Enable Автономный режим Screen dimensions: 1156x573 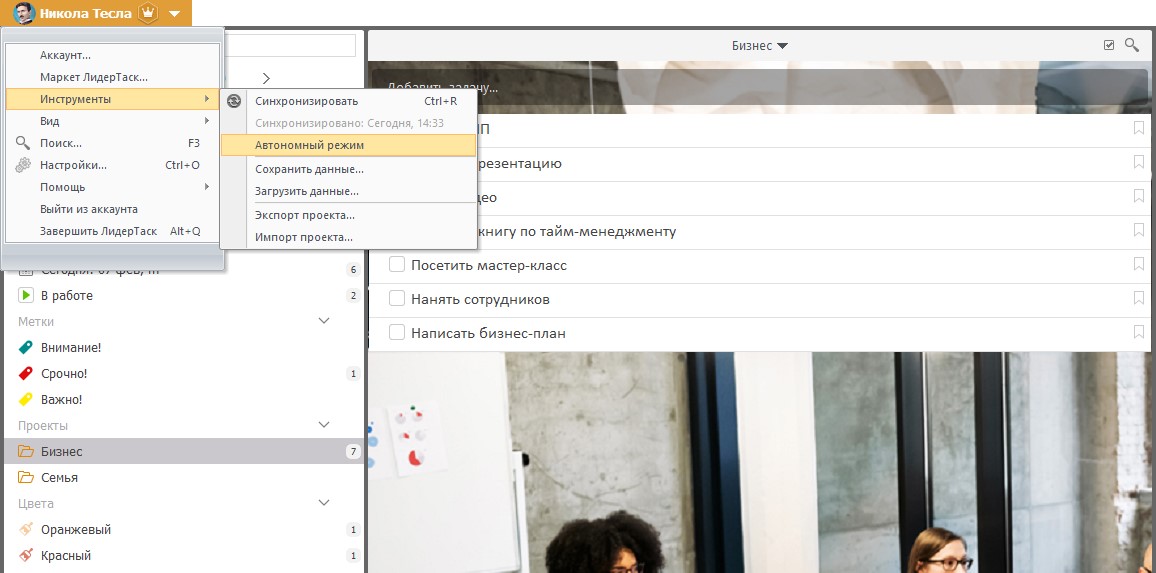(x=348, y=145)
